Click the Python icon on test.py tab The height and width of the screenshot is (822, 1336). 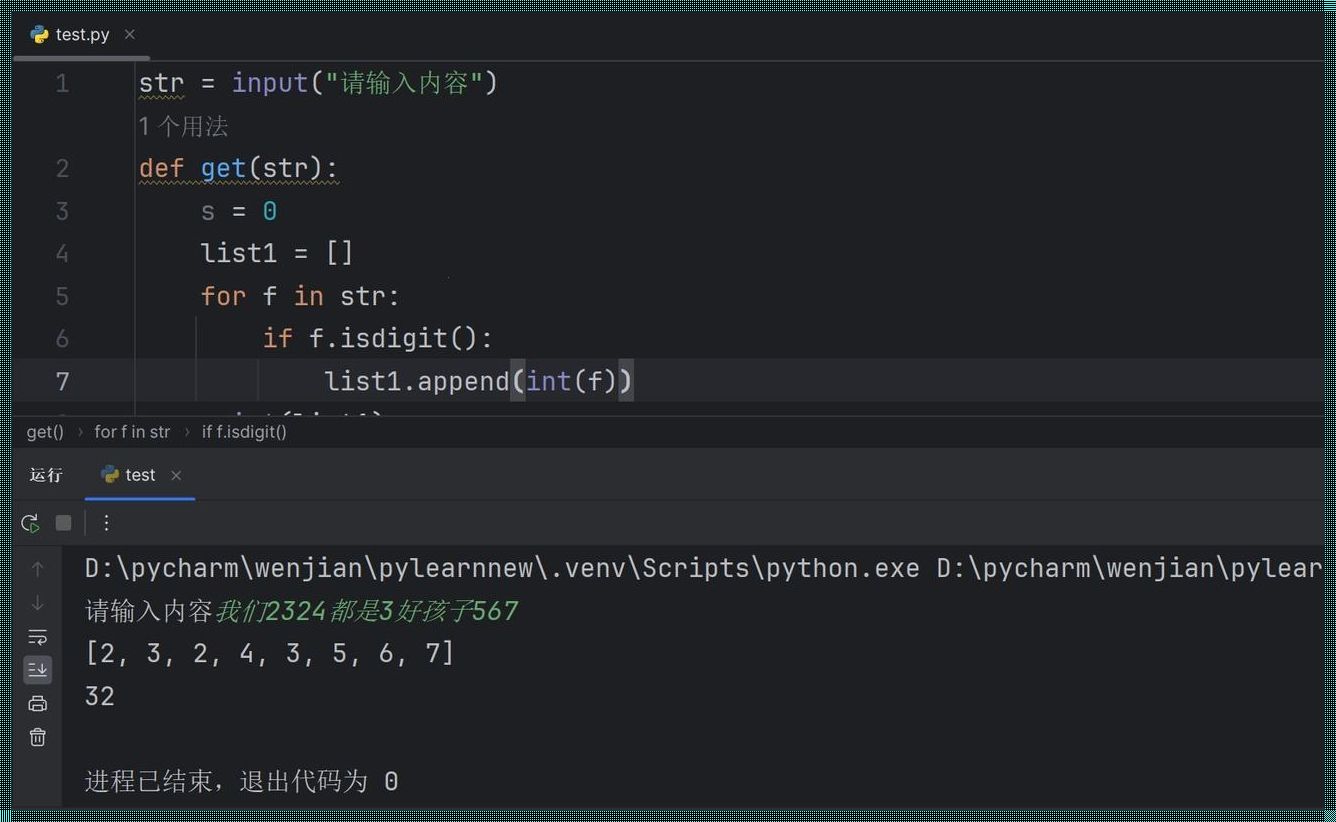[x=40, y=34]
